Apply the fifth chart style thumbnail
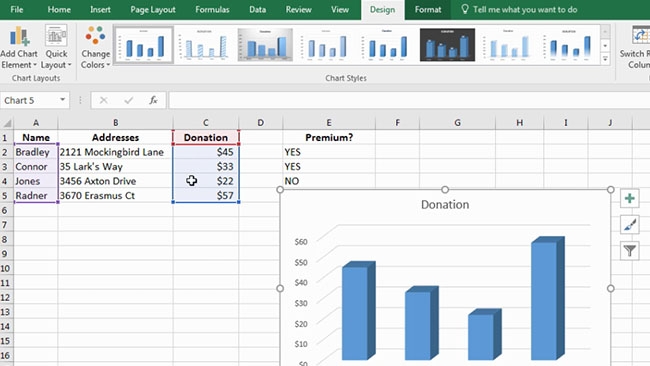Image resolution: width=650 pixels, height=366 pixels. pos(386,45)
